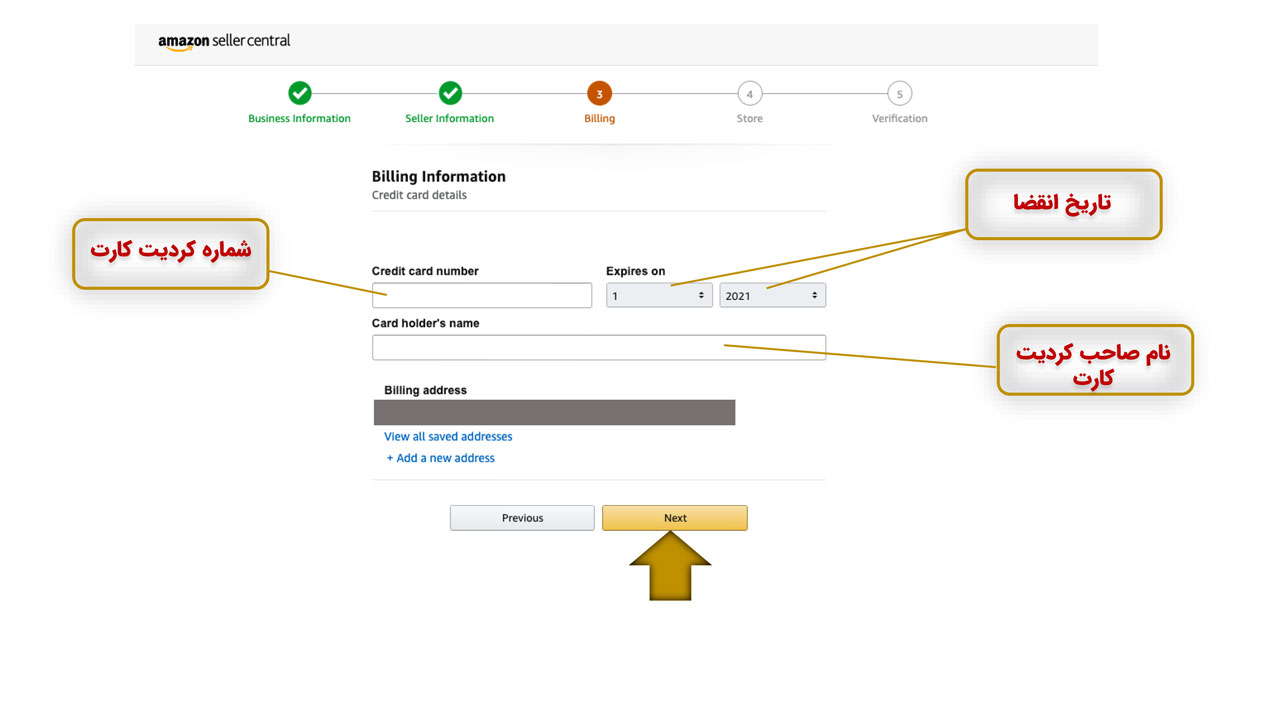Select the Verification step circle
This screenshot has height=720, width=1280.
[x=899, y=94]
